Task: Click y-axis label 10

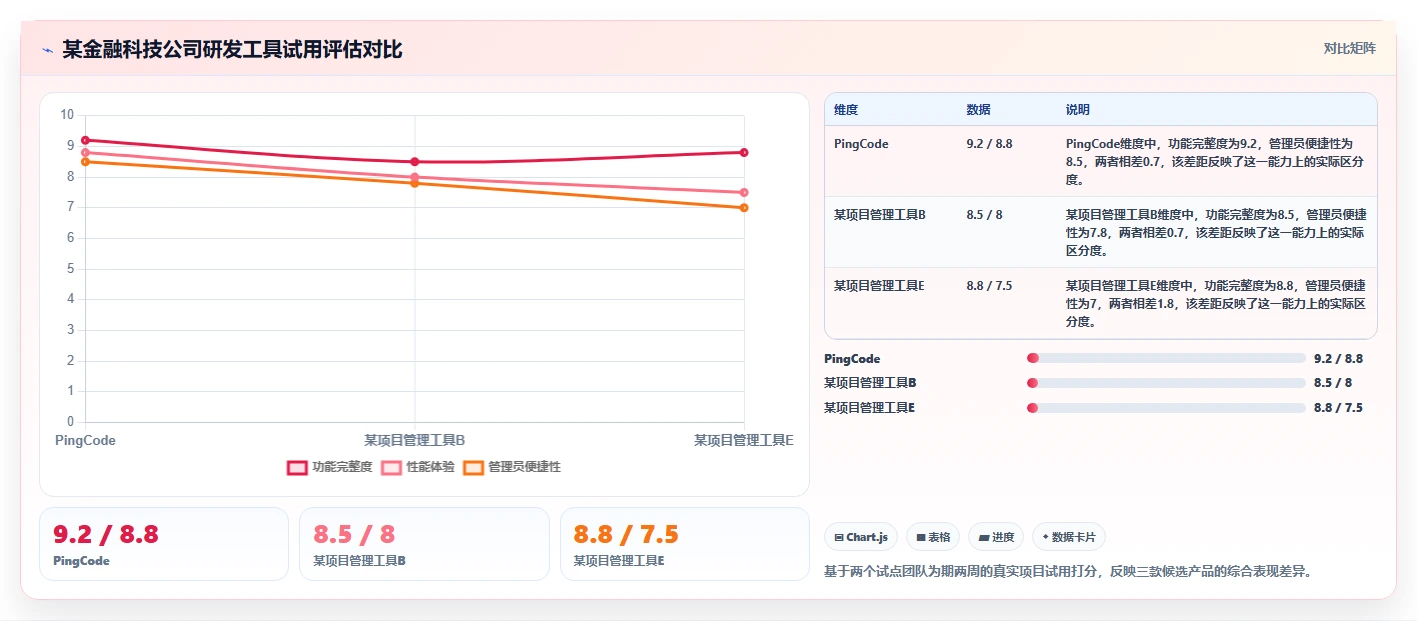Action: 67,115
